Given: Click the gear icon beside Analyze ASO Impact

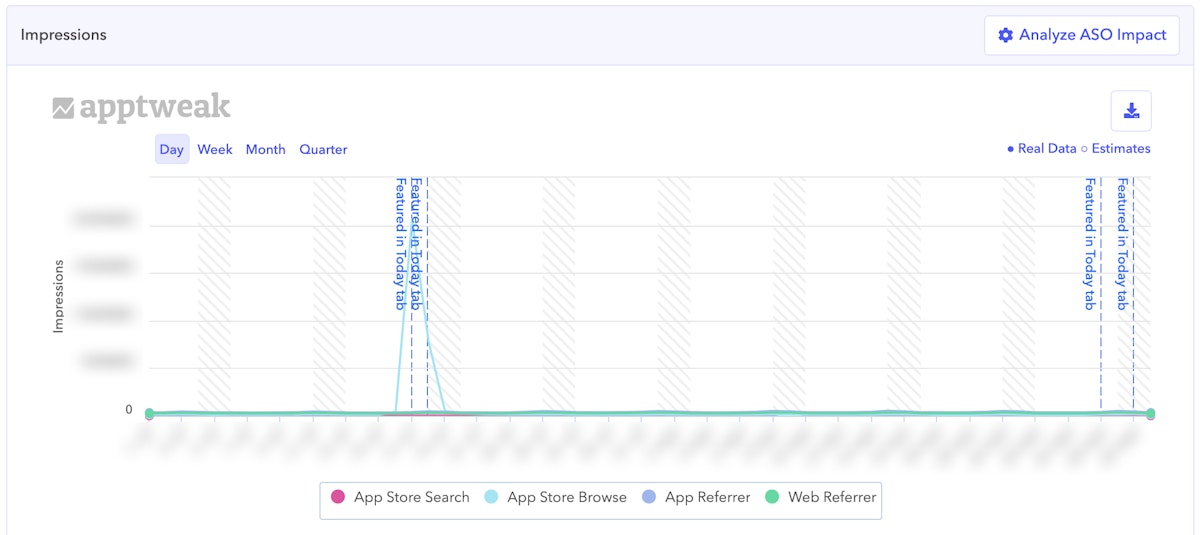Looking at the screenshot, I should point(1005,35).
